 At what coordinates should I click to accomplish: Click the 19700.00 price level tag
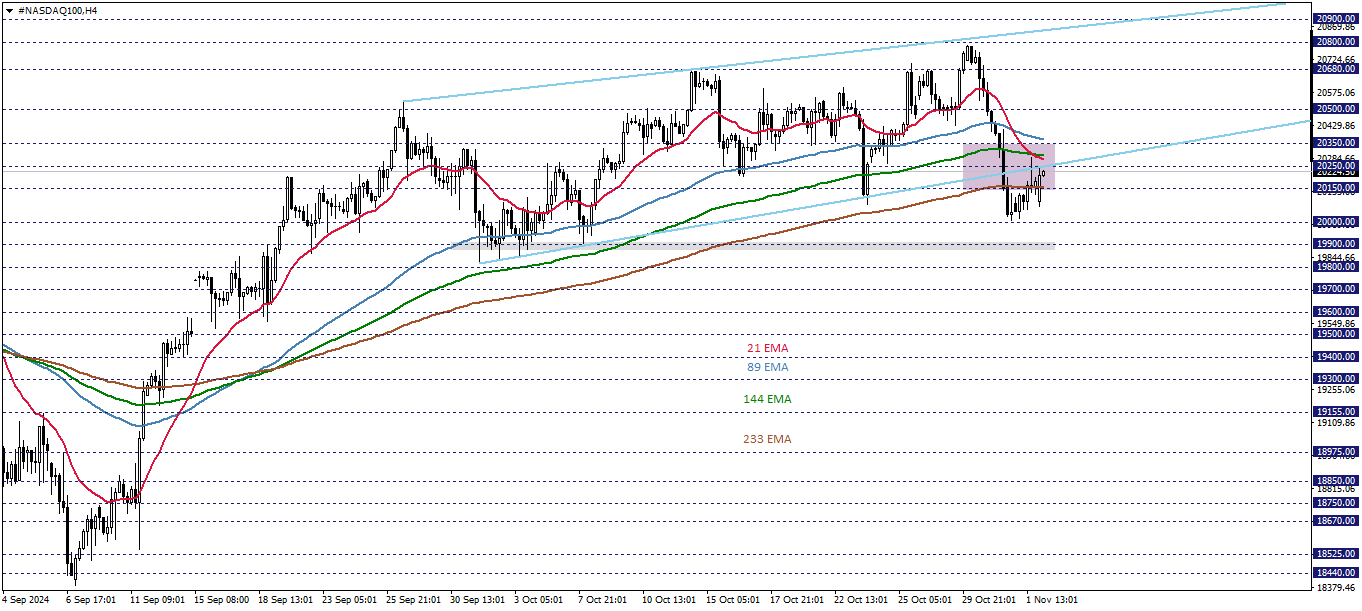(1336, 289)
